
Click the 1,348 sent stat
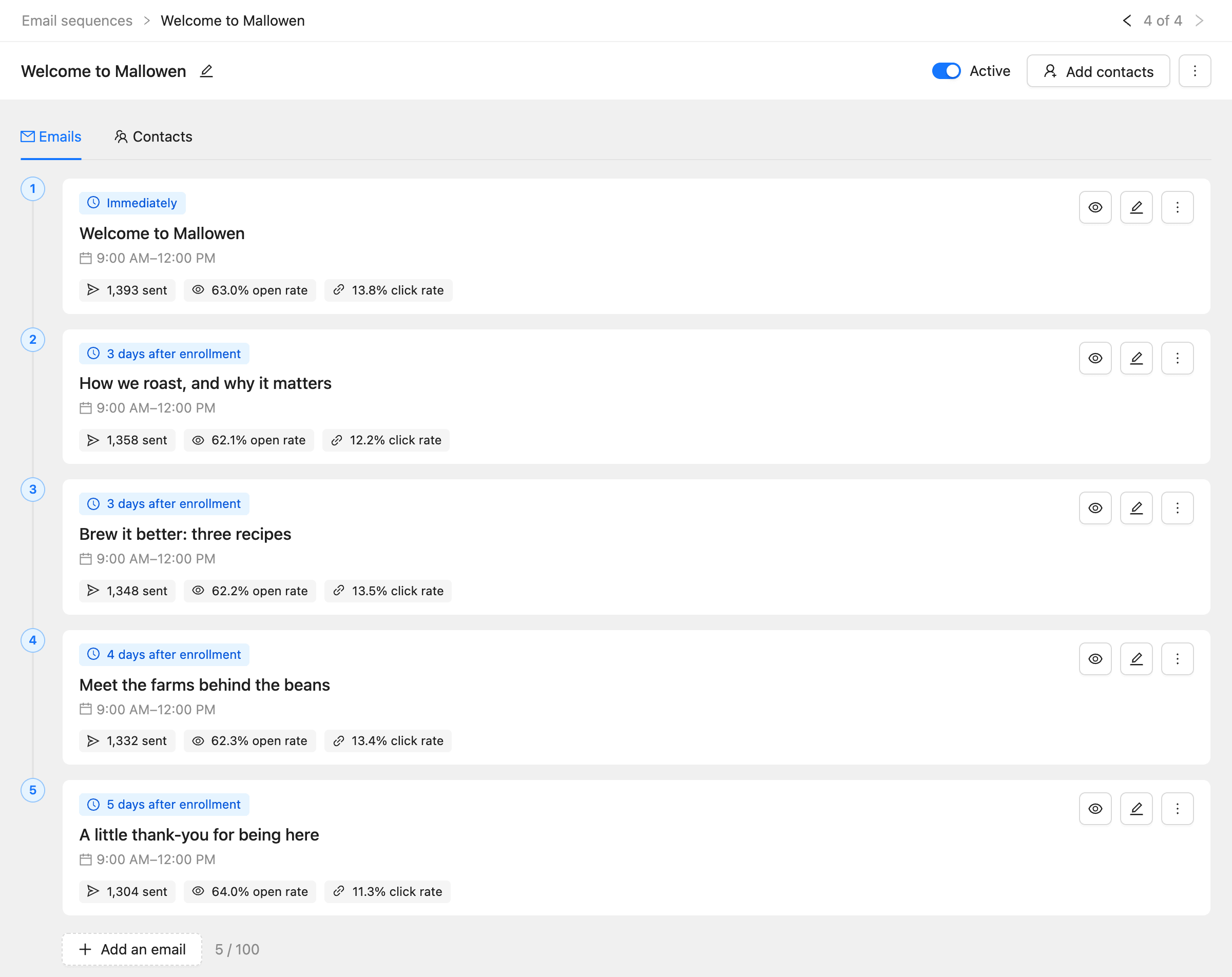127,591
